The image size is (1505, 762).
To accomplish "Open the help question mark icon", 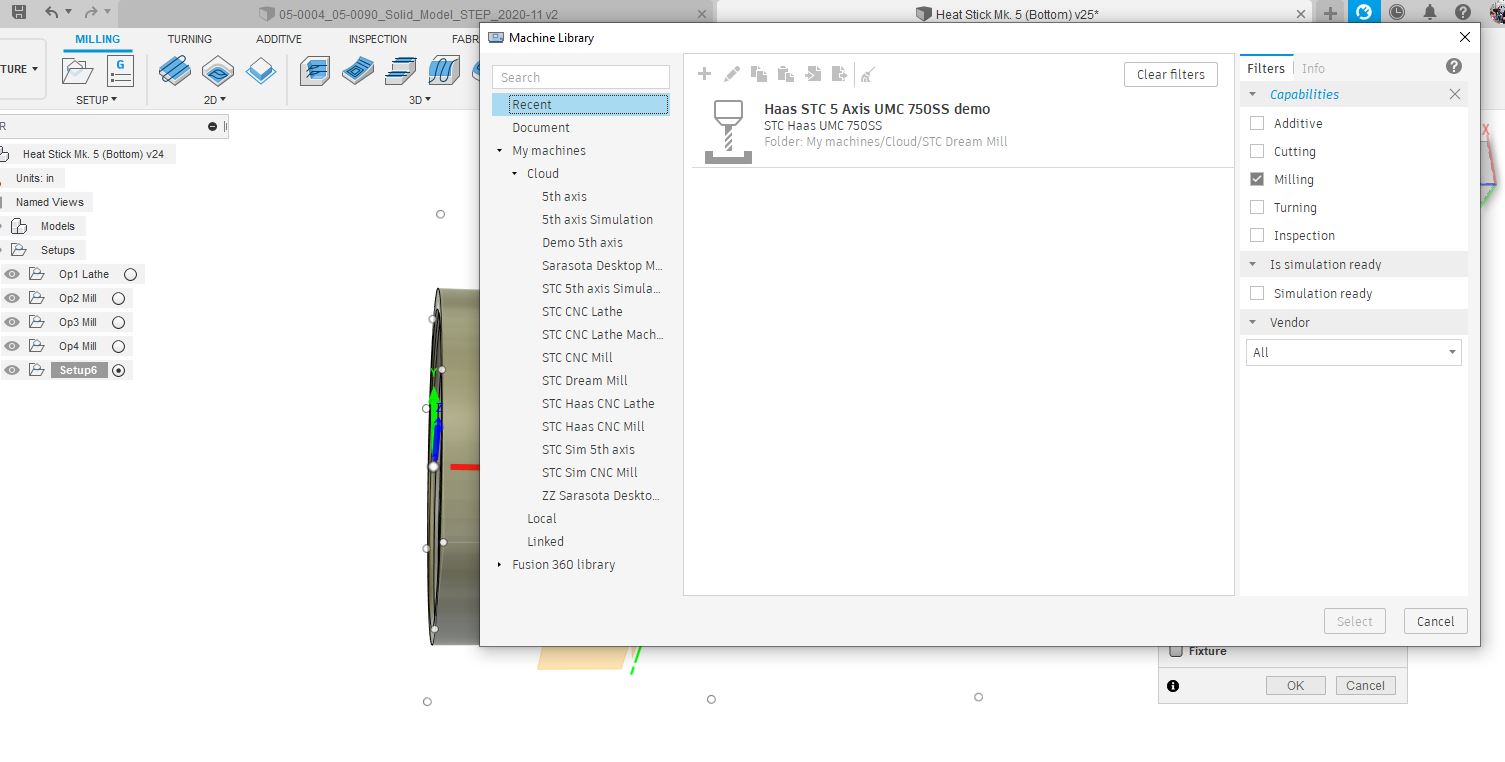I will (1454, 66).
